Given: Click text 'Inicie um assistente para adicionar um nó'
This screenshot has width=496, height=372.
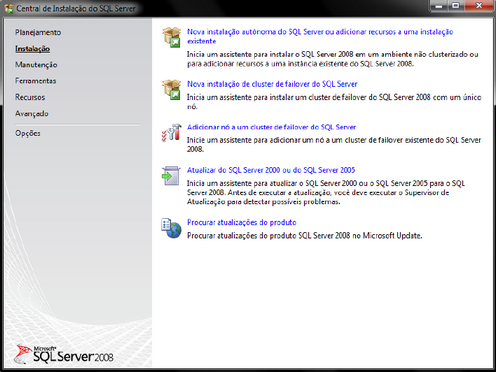Looking at the screenshot, I should point(334,144).
